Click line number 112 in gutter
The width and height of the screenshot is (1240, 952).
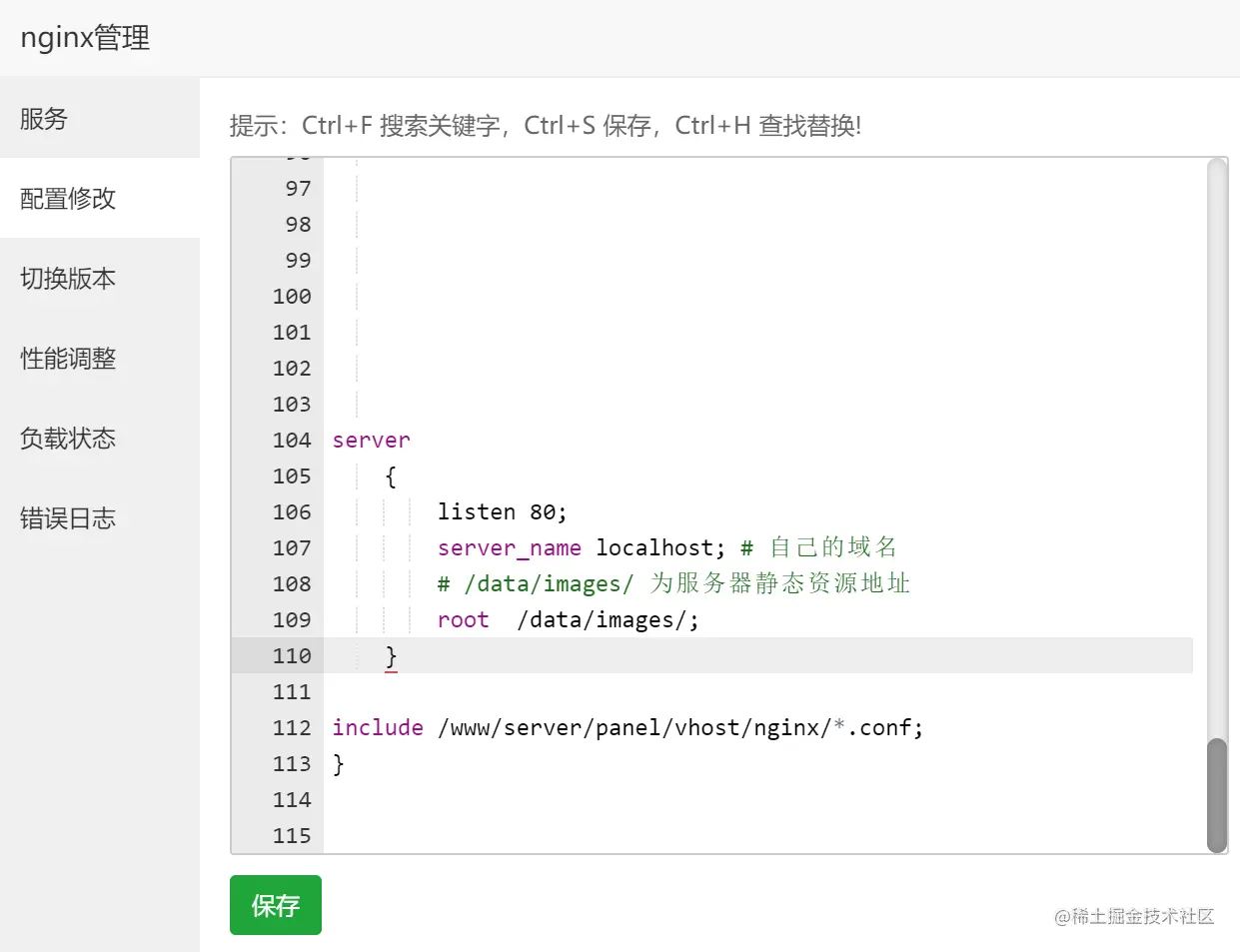[x=292, y=727]
